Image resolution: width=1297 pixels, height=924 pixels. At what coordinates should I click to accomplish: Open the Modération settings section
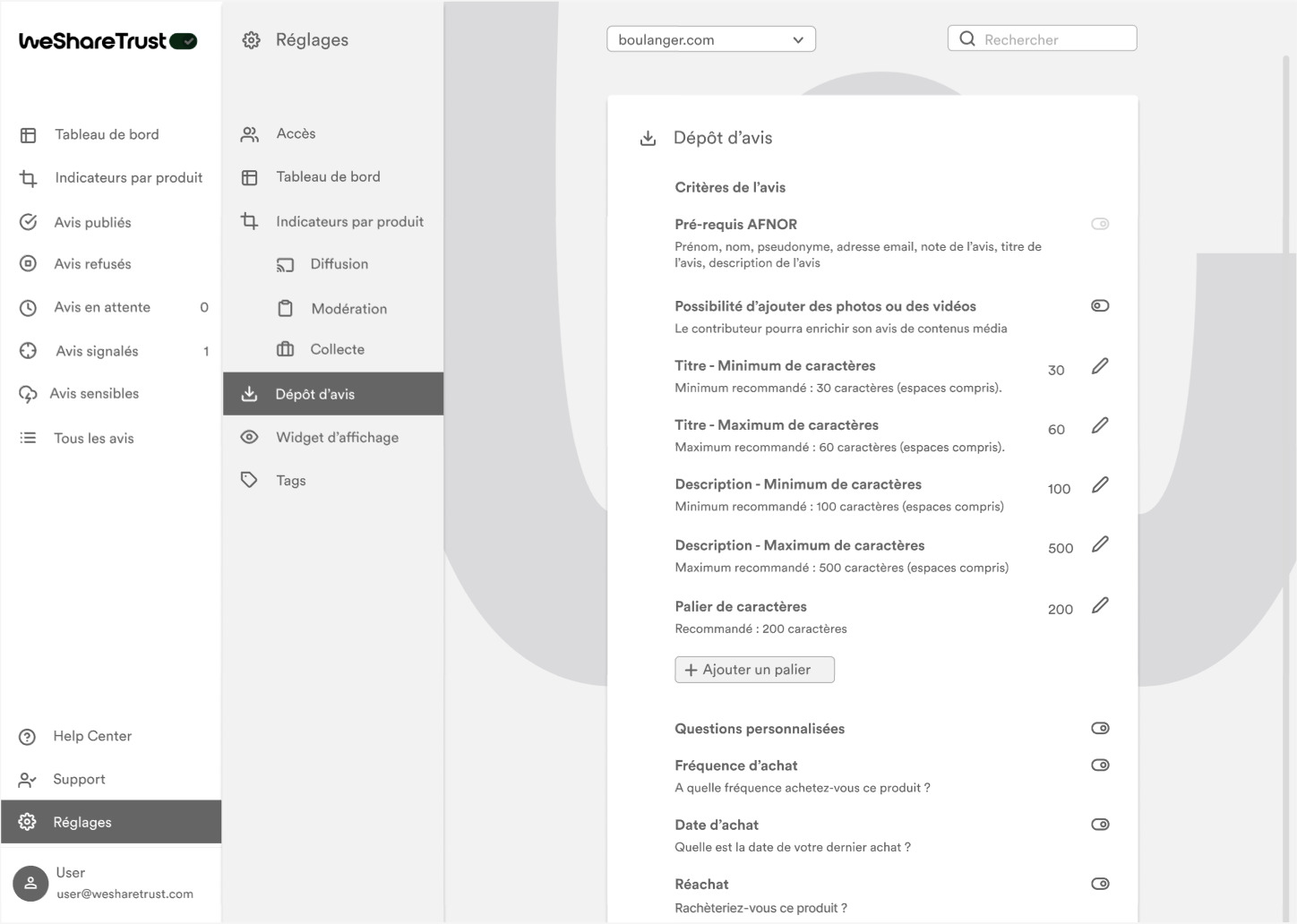348,309
